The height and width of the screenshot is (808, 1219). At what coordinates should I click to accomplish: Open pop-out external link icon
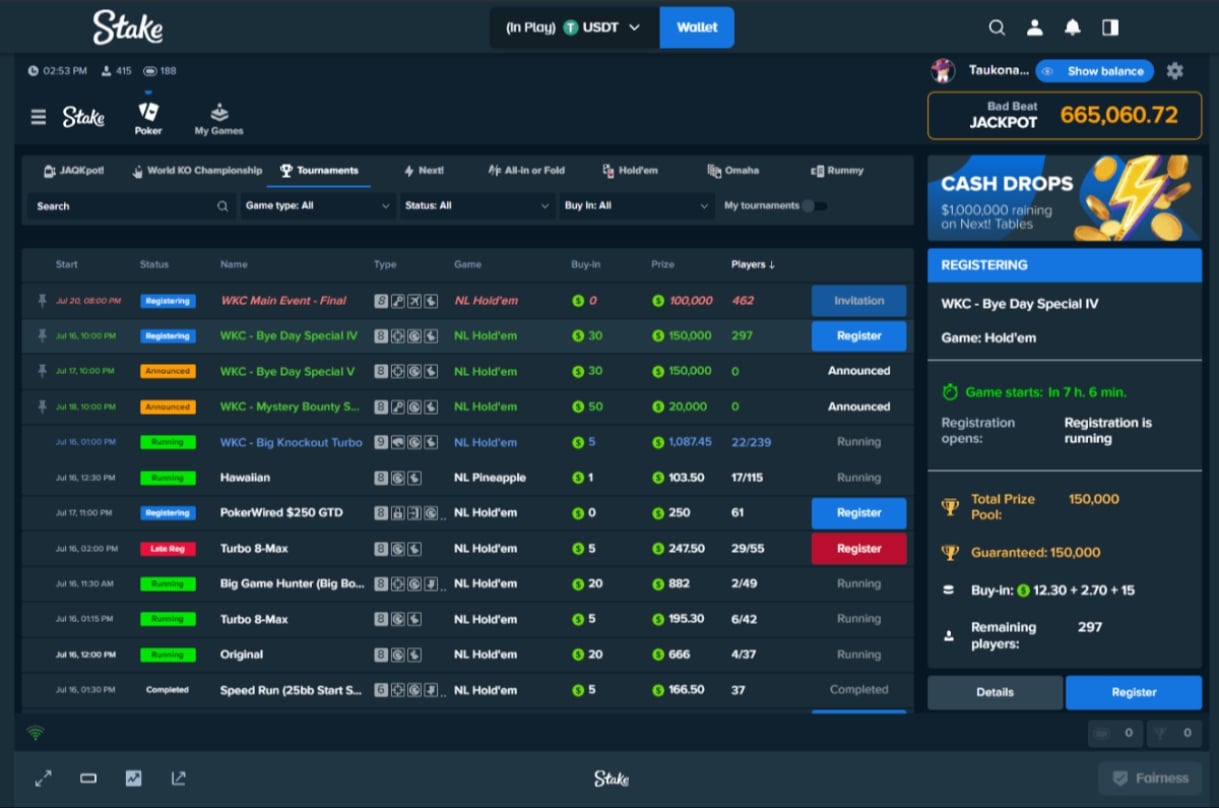point(178,778)
